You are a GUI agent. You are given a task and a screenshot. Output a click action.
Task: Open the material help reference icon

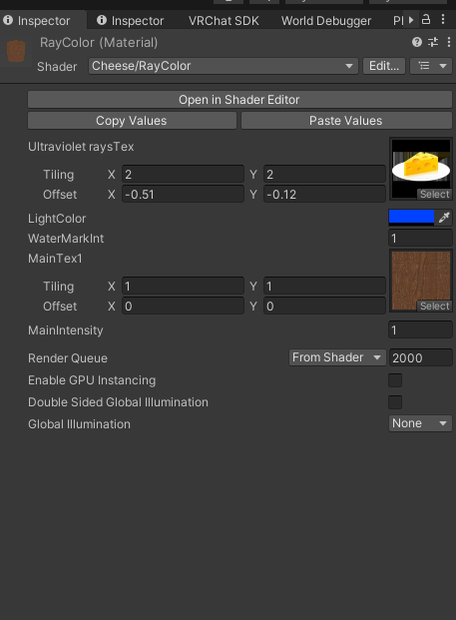tap(417, 42)
